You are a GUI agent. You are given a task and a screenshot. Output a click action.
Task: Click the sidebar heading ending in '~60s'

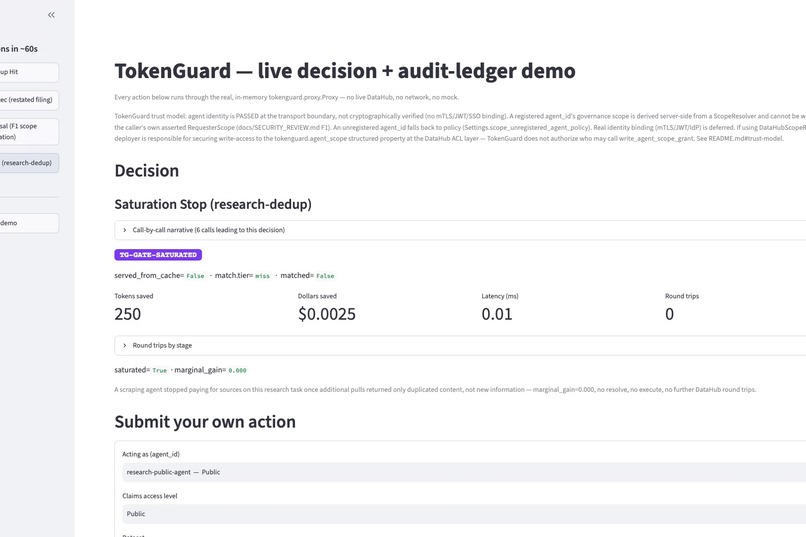[19, 49]
